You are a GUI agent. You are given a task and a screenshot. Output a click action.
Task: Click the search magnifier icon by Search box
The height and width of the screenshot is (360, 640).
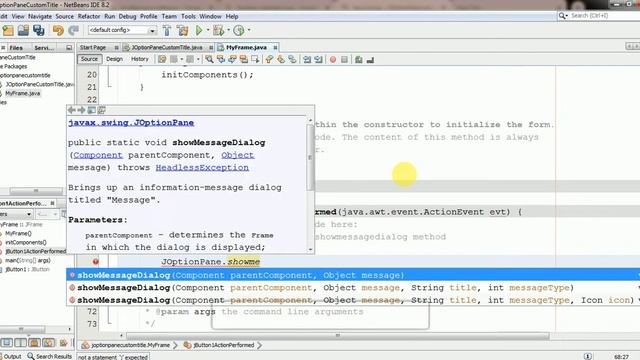click(x=563, y=16)
